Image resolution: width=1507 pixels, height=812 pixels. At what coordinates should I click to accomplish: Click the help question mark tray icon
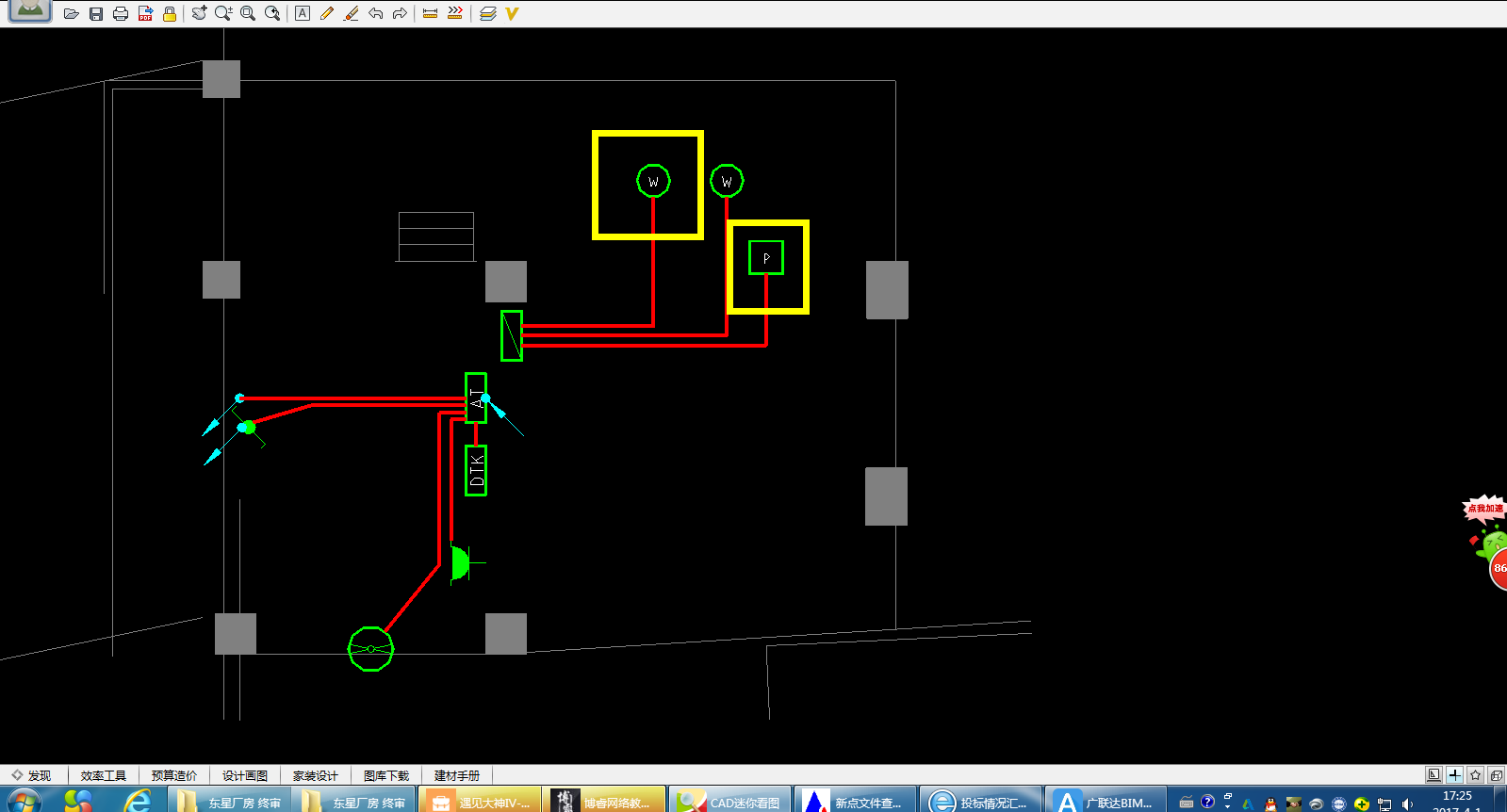[x=1207, y=802]
